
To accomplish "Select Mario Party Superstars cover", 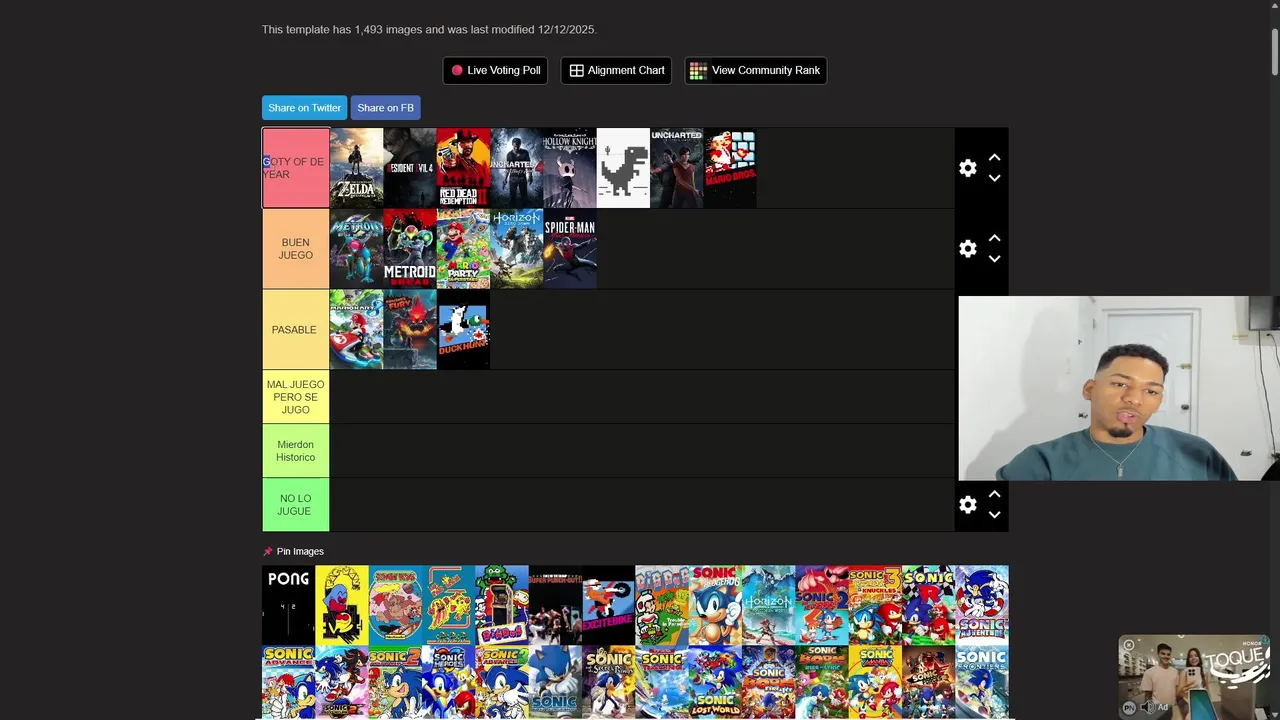I will click(x=463, y=249).
